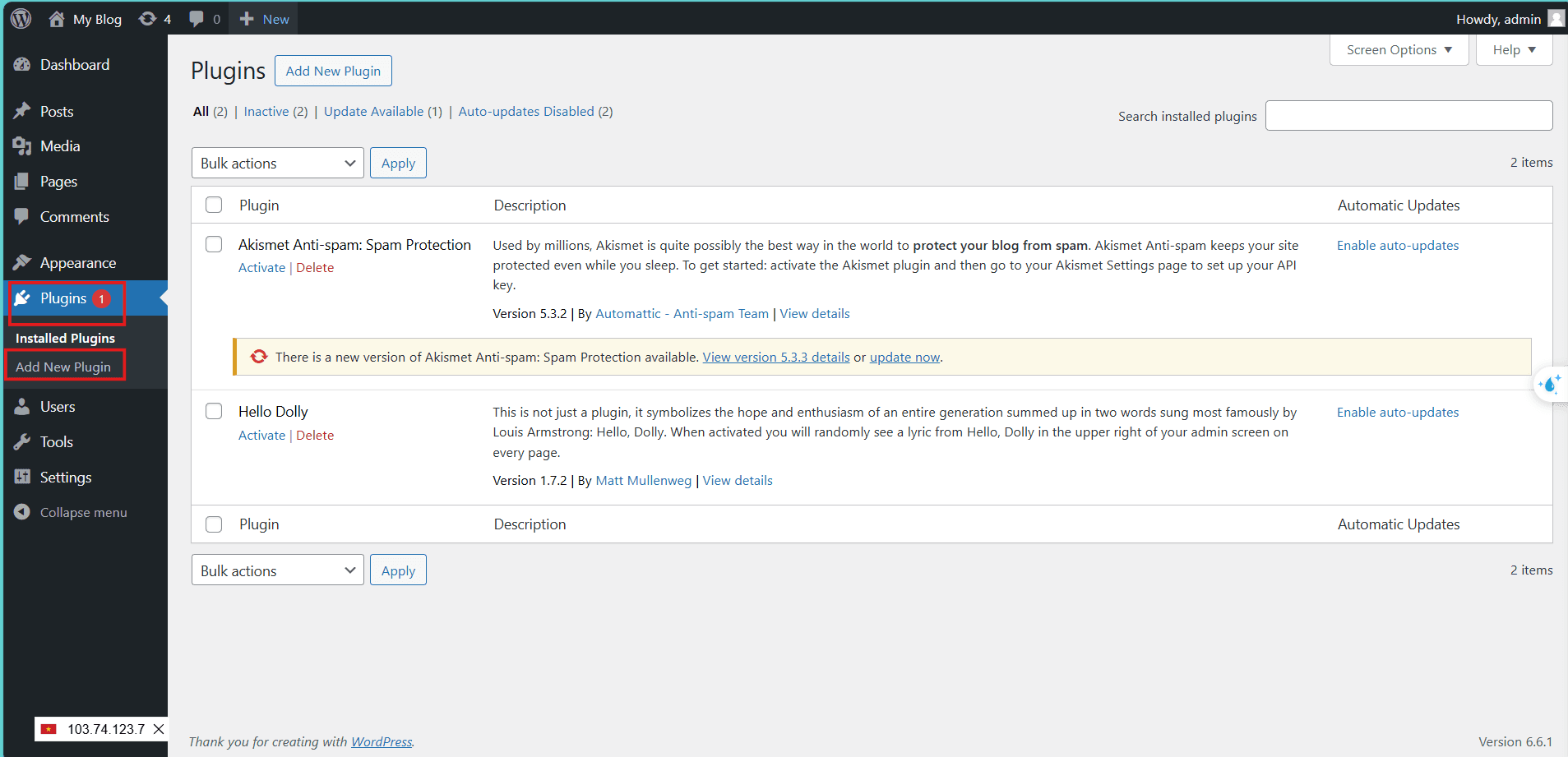Click the admin avatar icon
The image size is (1568, 757).
(1556, 18)
